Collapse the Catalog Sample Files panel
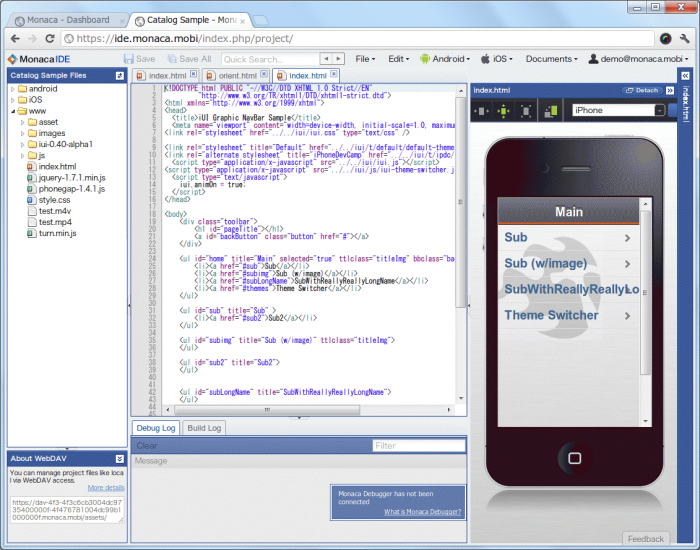700x550 pixels. 120,75
